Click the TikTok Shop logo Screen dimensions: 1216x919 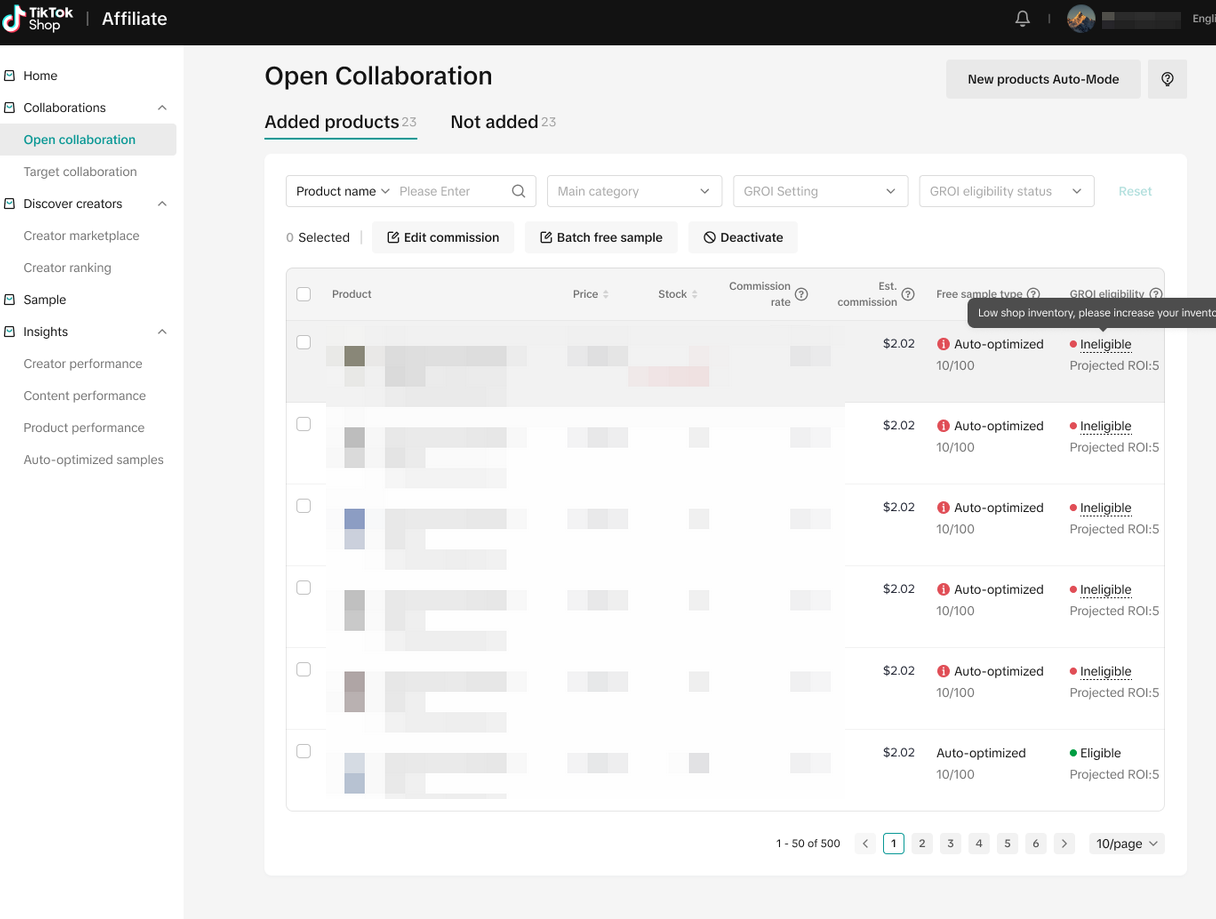click(x=38, y=19)
